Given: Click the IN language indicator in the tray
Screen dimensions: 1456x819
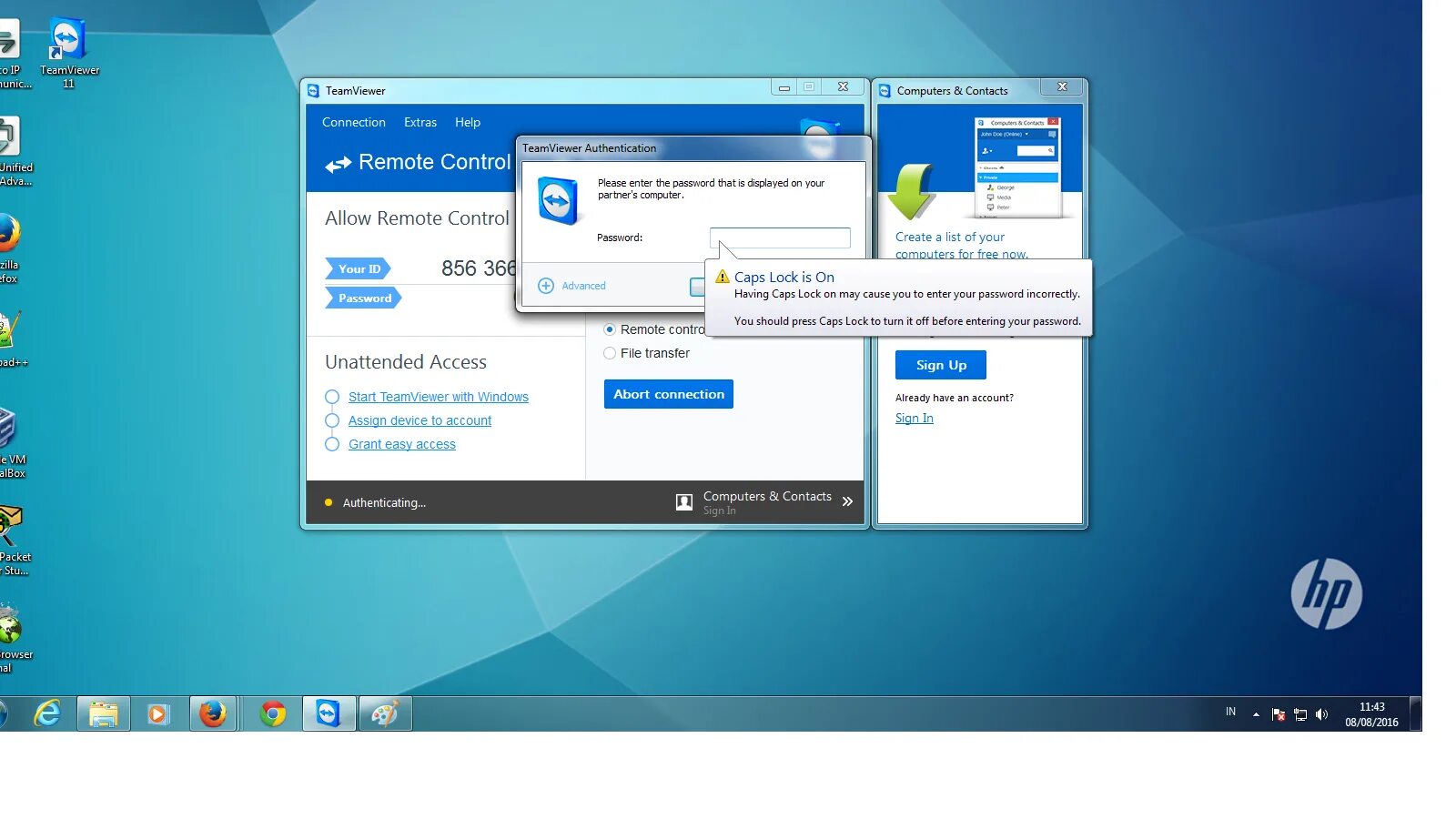Looking at the screenshot, I should [x=1230, y=712].
